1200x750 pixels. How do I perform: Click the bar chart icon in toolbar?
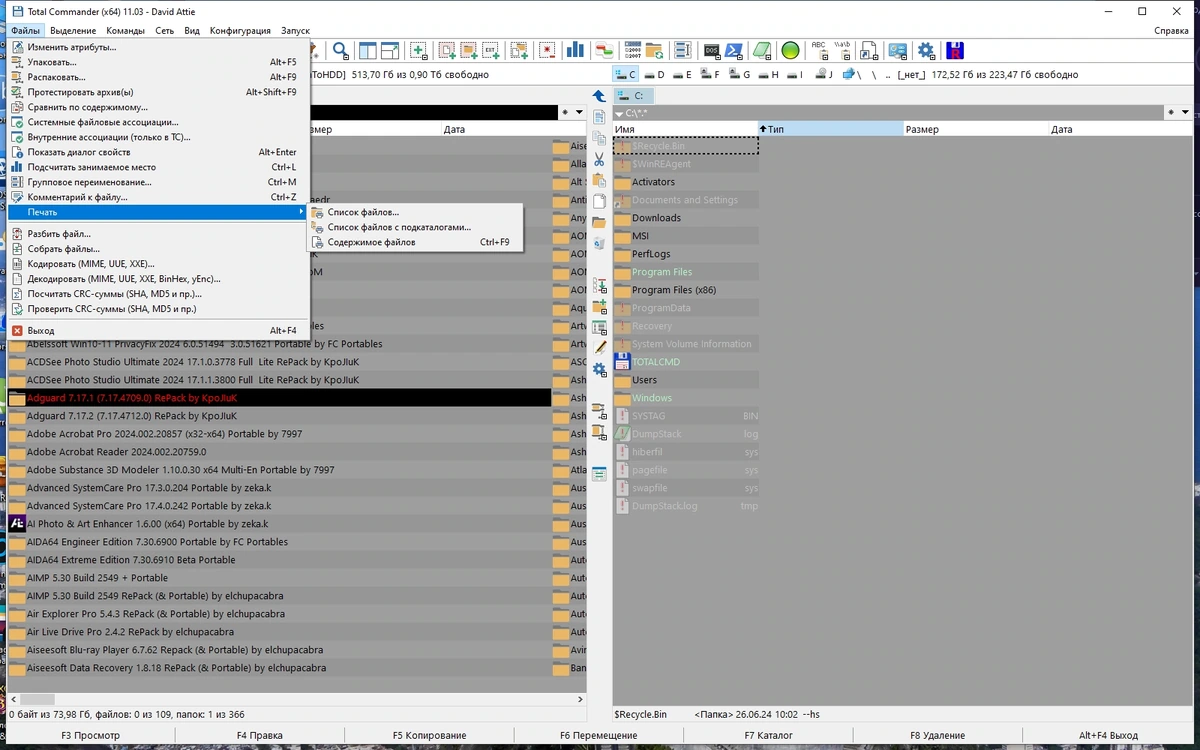click(x=575, y=50)
